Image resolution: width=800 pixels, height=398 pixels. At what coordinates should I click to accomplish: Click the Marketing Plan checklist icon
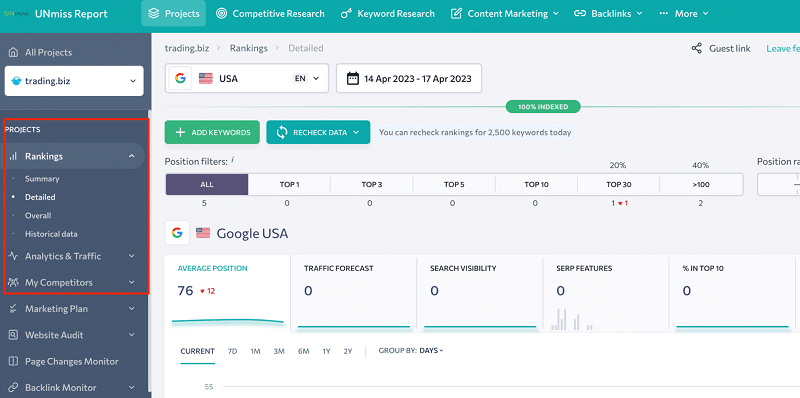[14, 309]
